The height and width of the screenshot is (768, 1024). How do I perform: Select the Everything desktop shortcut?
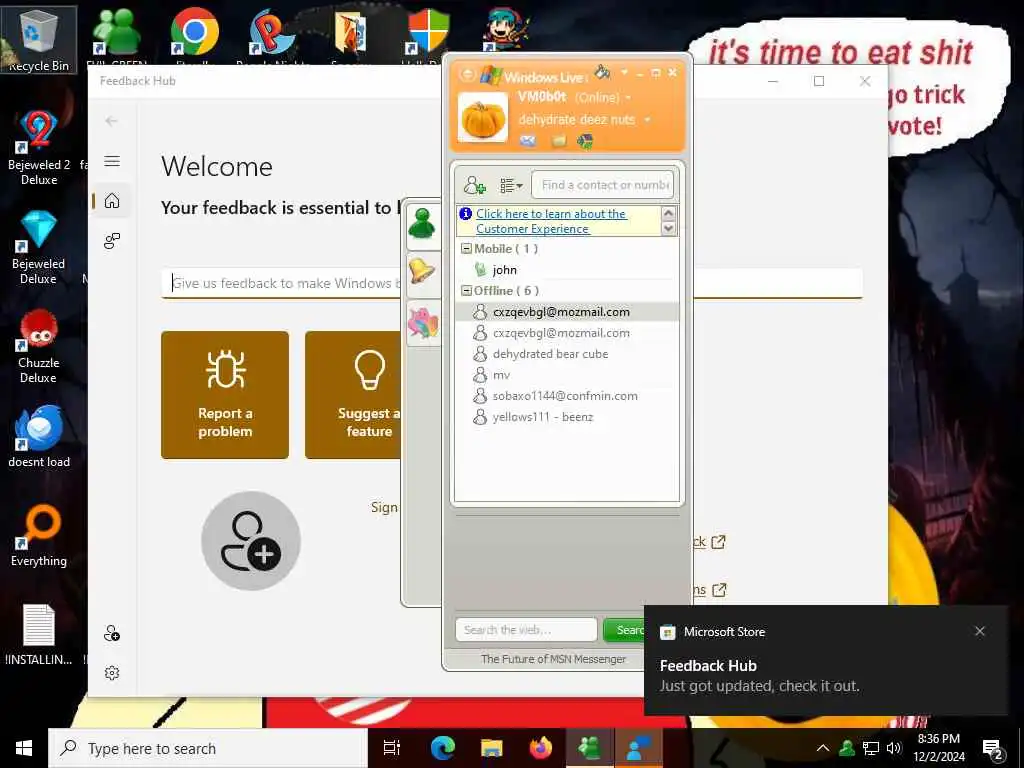point(39,536)
